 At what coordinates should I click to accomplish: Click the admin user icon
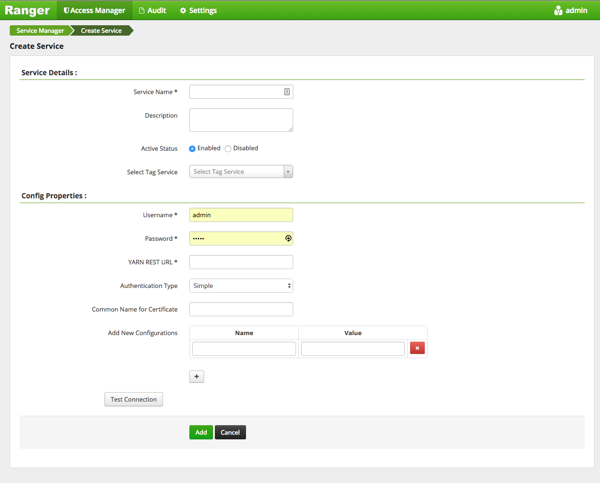point(558,10)
